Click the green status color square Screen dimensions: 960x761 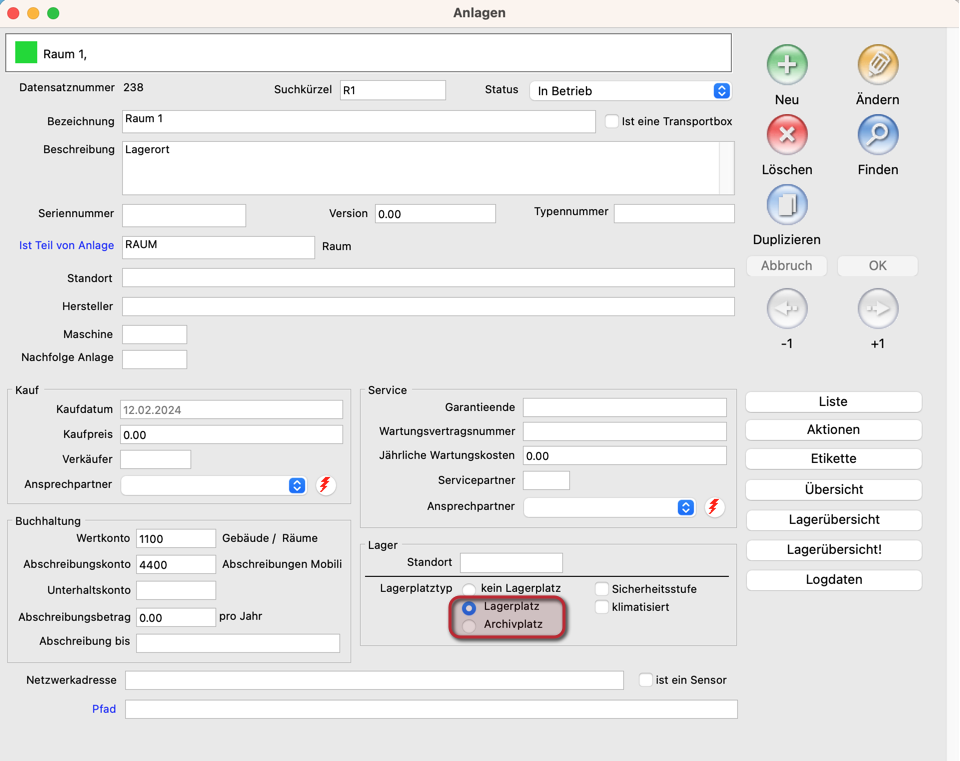pos(26,53)
